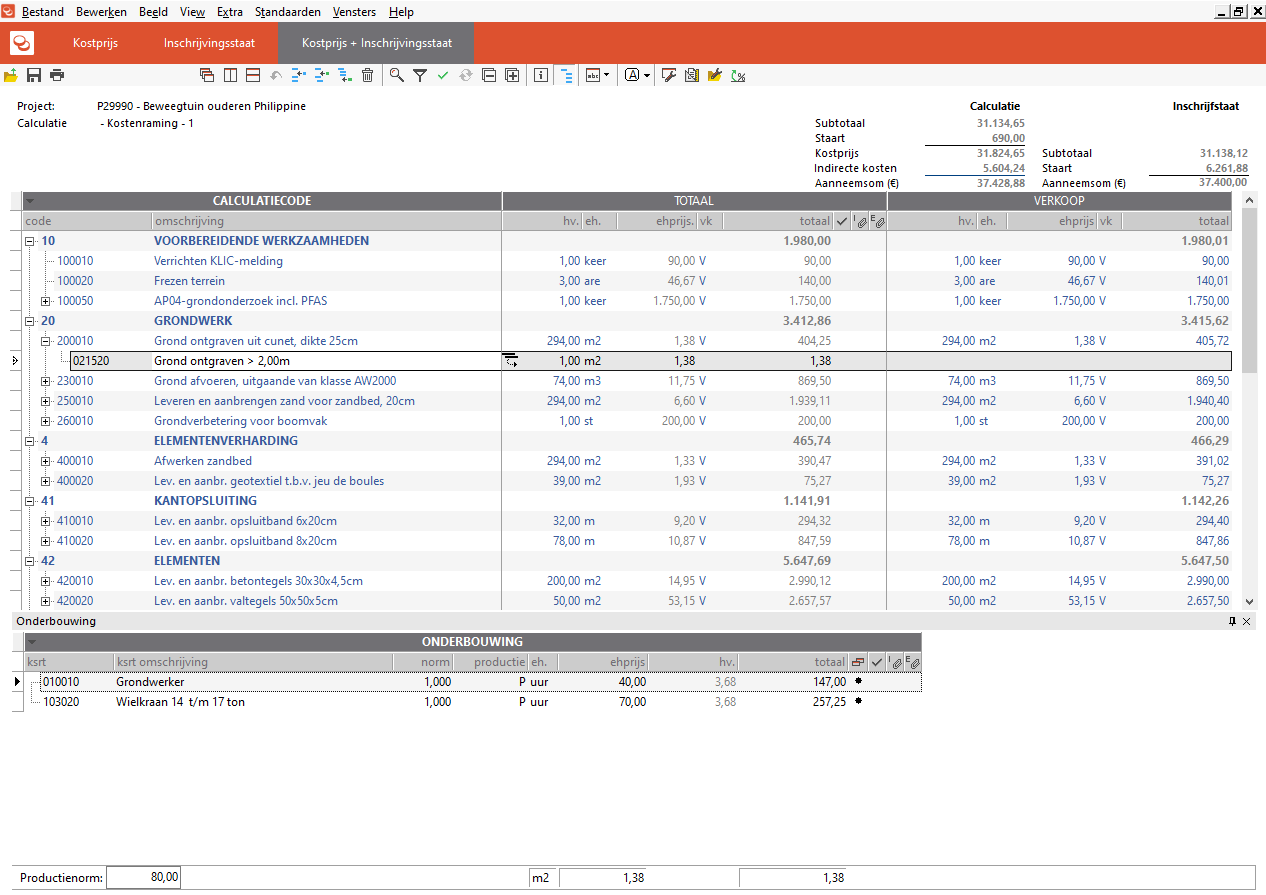
Task: Collapse chapter 4 Elementenverharding
Action: [x=30, y=441]
